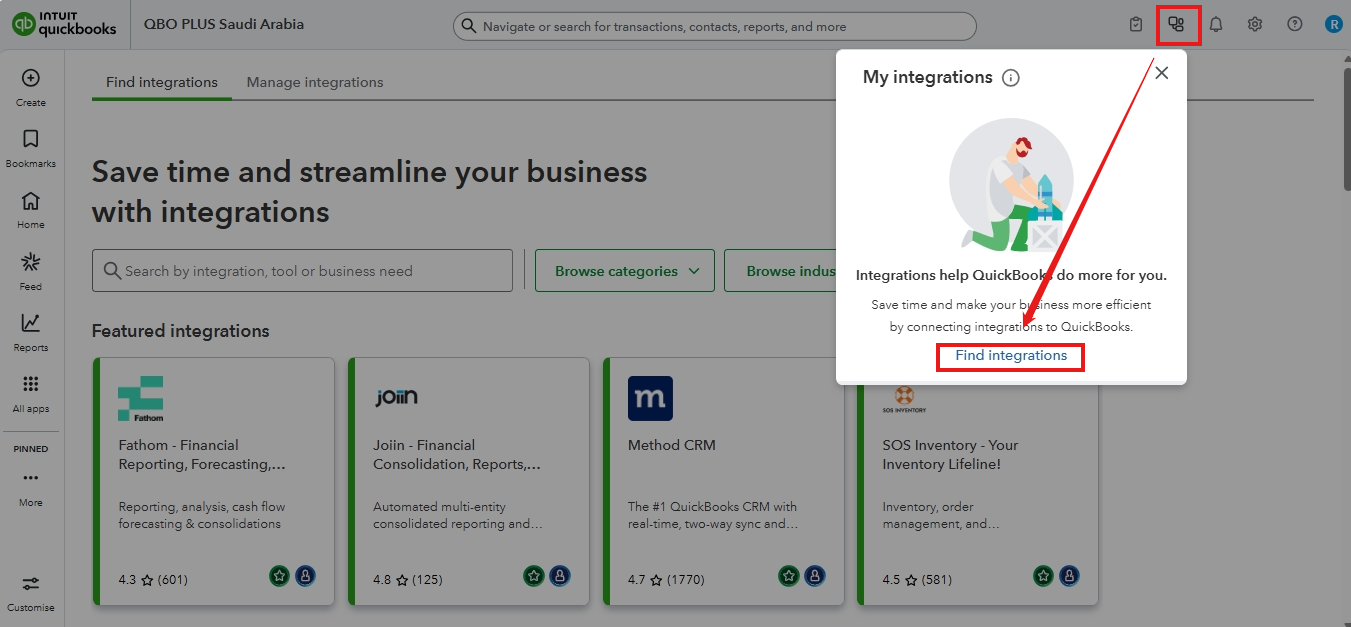Click the Find integrations link in popup
Image resolution: width=1351 pixels, height=627 pixels.
pos(1011,356)
